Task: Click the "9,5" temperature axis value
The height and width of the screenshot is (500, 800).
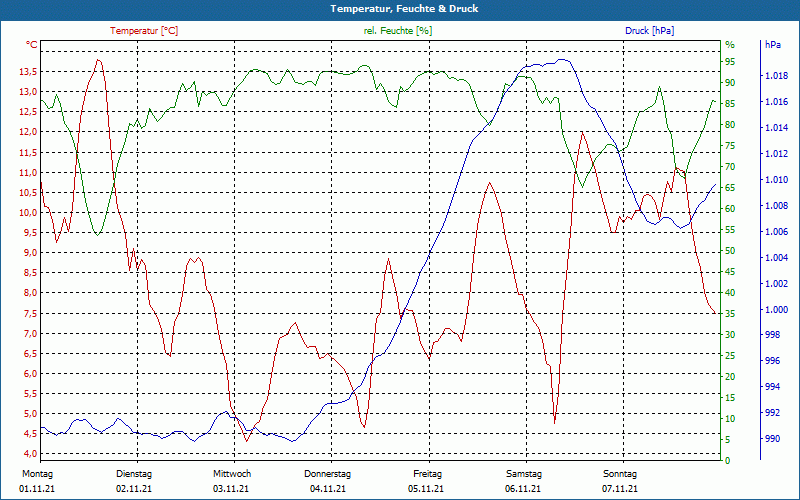Action: (30, 233)
